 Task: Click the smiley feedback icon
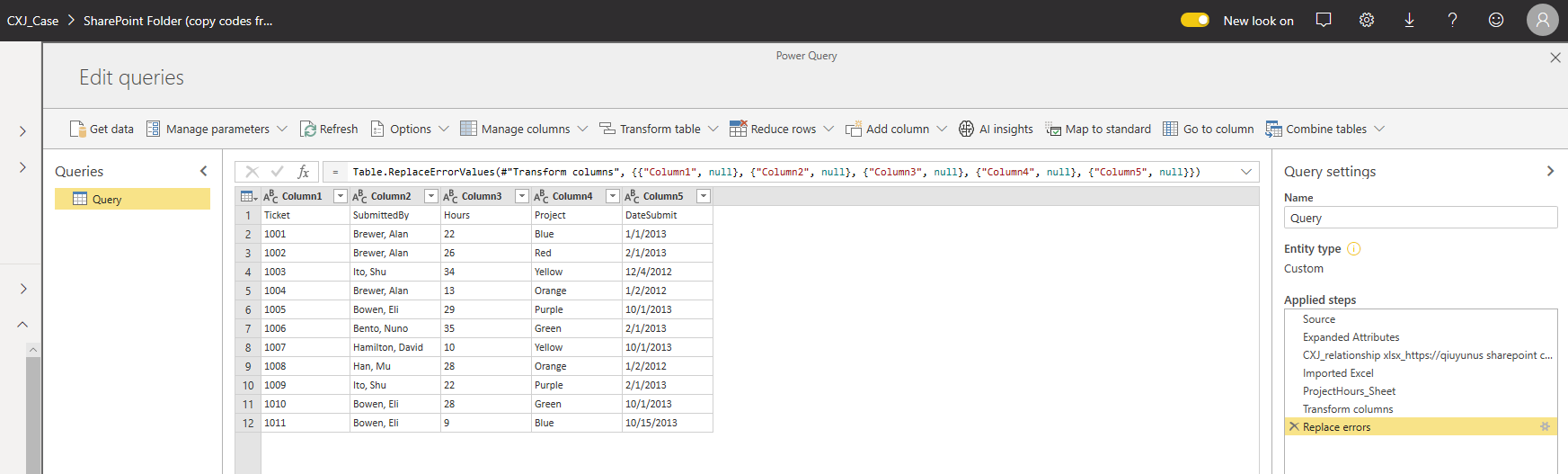point(1496,20)
